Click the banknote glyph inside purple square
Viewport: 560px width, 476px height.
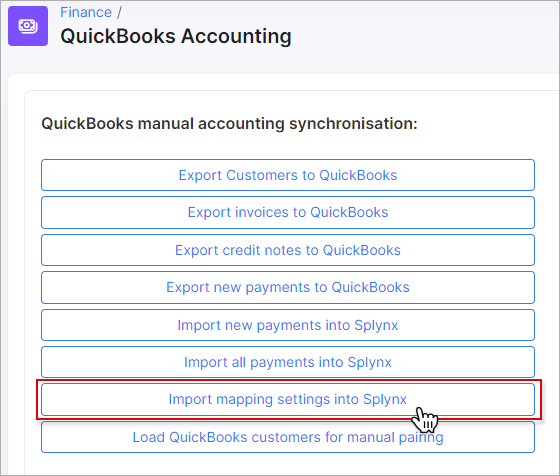pyautogui.click(x=28, y=26)
